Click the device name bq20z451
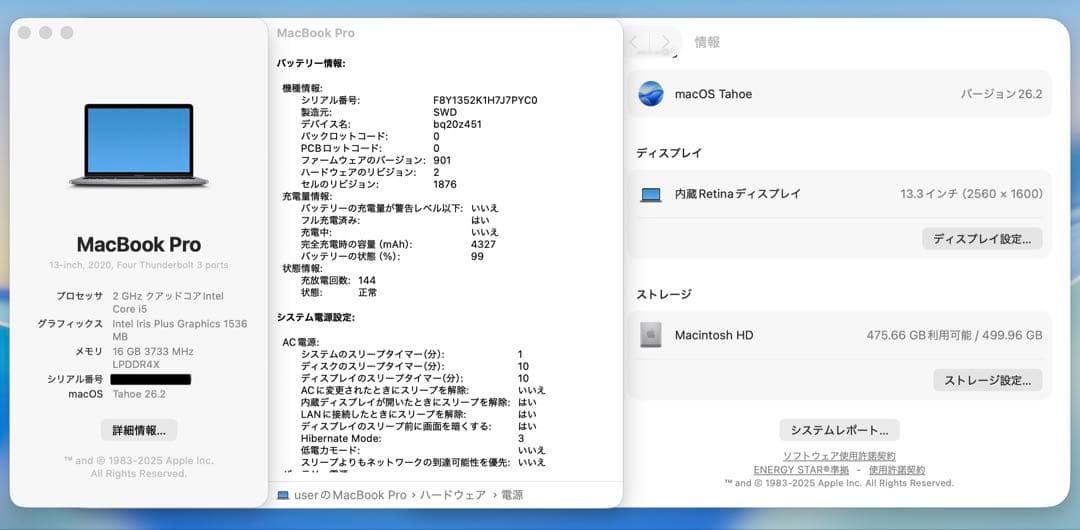The image size is (1080, 530). (x=457, y=125)
